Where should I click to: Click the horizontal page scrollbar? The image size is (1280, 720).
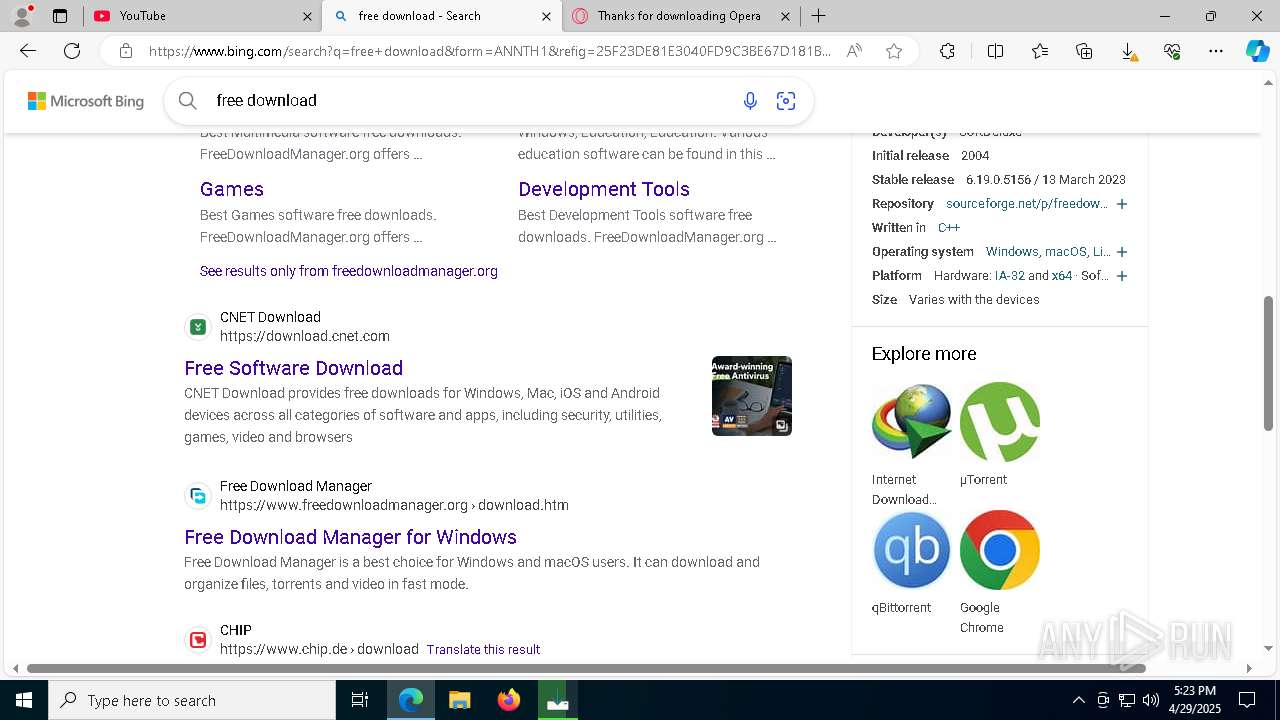pyautogui.click(x=586, y=668)
